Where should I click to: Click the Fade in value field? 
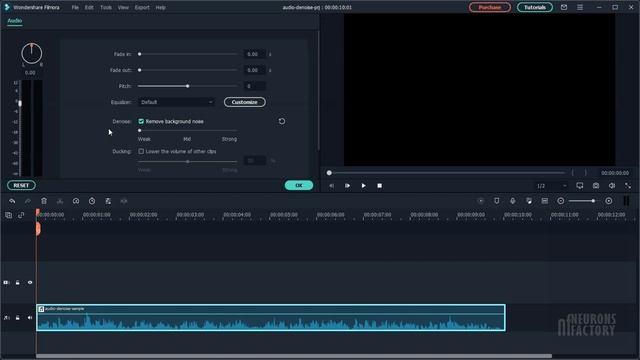point(254,54)
